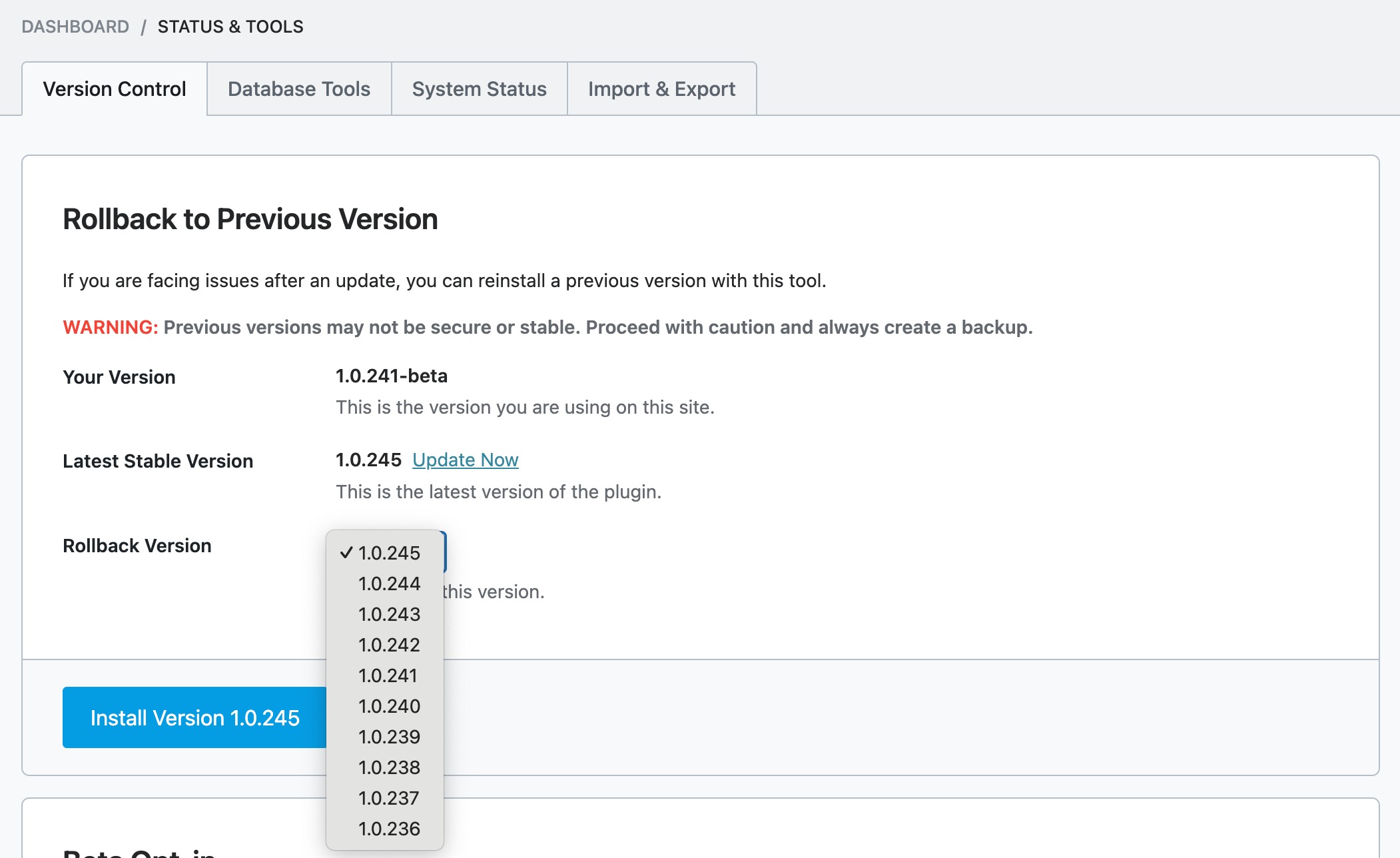Screen dimensions: 1400x858
Task: Pick version 1.0.243 in the dropdown
Action: [x=389, y=614]
